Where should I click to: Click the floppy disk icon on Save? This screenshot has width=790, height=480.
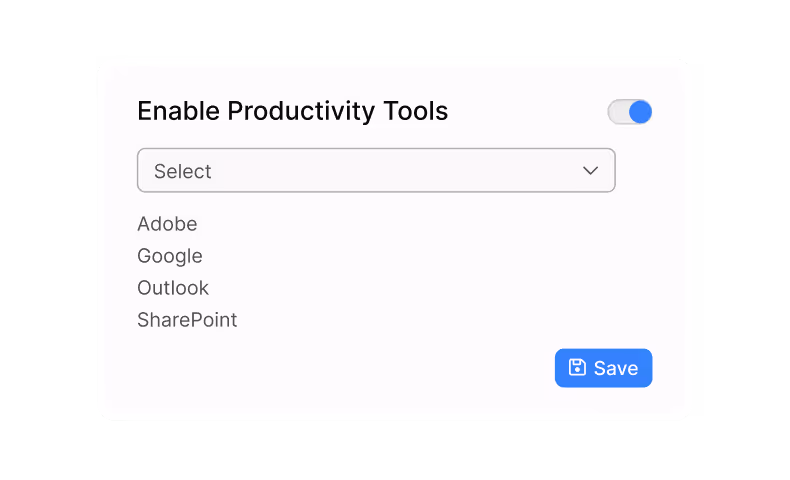577,367
